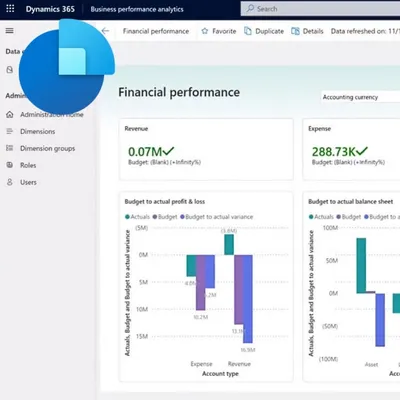The width and height of the screenshot is (400, 400).
Task: Click 'Data refreshed on' timestamp text
Action: point(365,31)
